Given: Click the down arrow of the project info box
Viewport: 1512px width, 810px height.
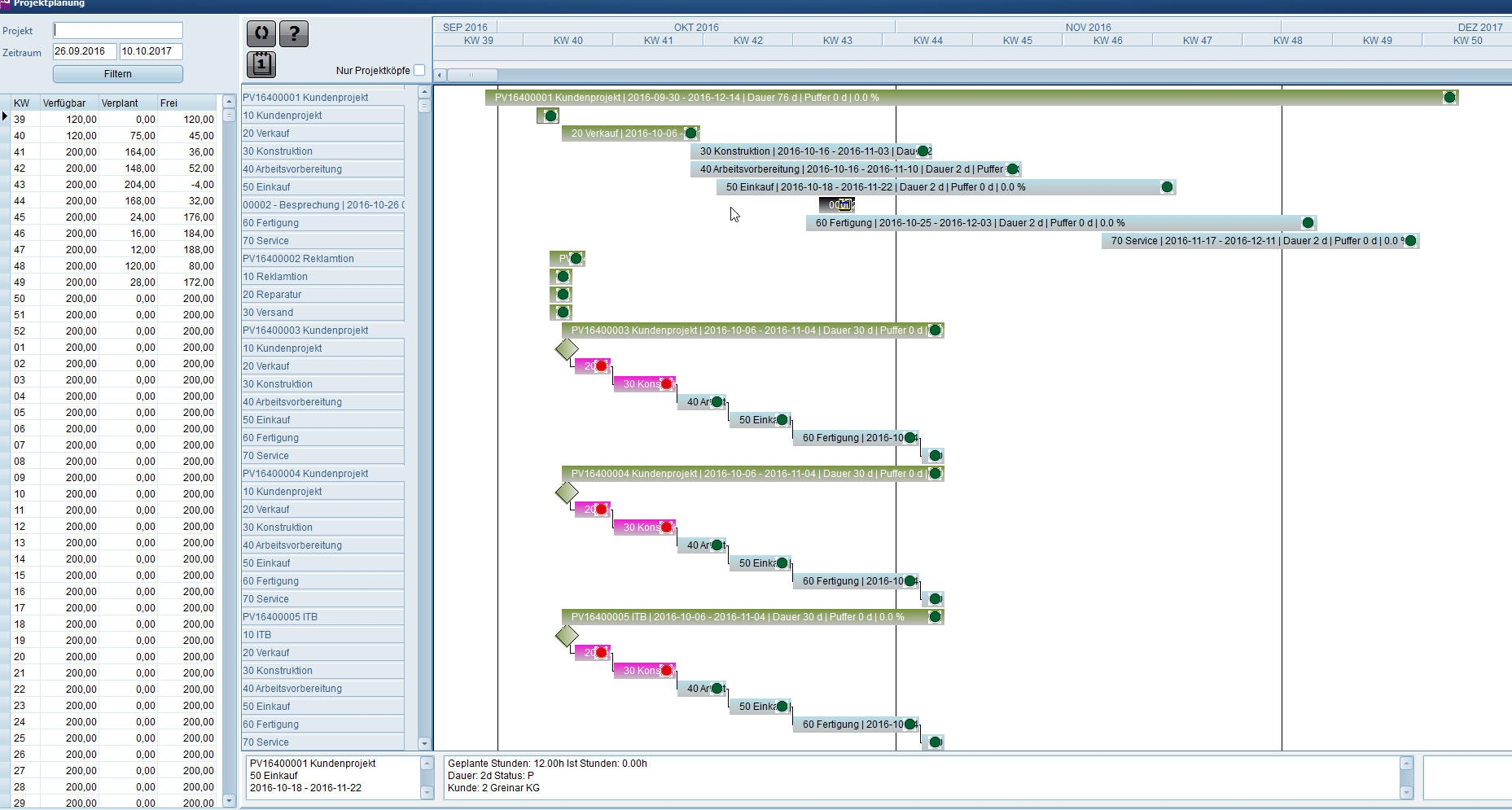Looking at the screenshot, I should pos(427,792).
